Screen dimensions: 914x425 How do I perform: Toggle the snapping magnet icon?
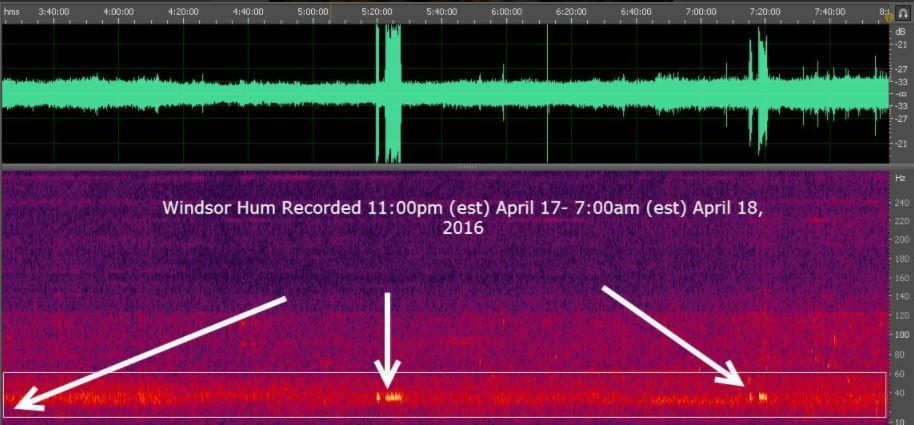click(x=903, y=15)
